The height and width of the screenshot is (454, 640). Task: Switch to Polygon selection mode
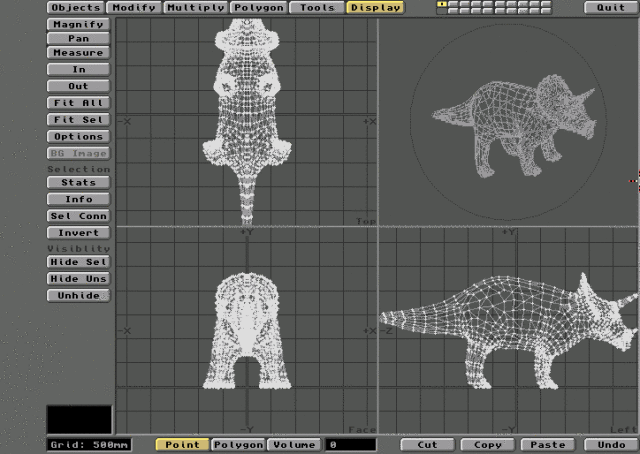[x=238, y=444]
